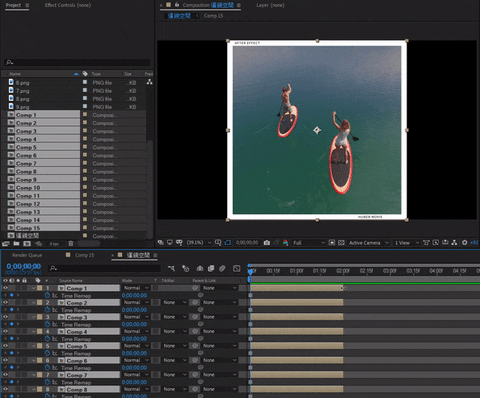Take a snapshot with the camera icon

[267, 243]
